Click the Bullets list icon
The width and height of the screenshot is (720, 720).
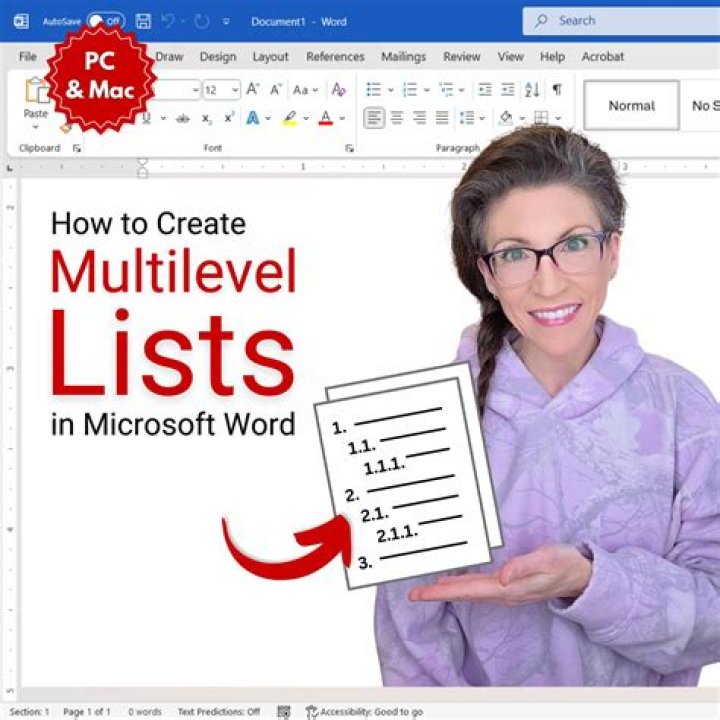[x=373, y=90]
